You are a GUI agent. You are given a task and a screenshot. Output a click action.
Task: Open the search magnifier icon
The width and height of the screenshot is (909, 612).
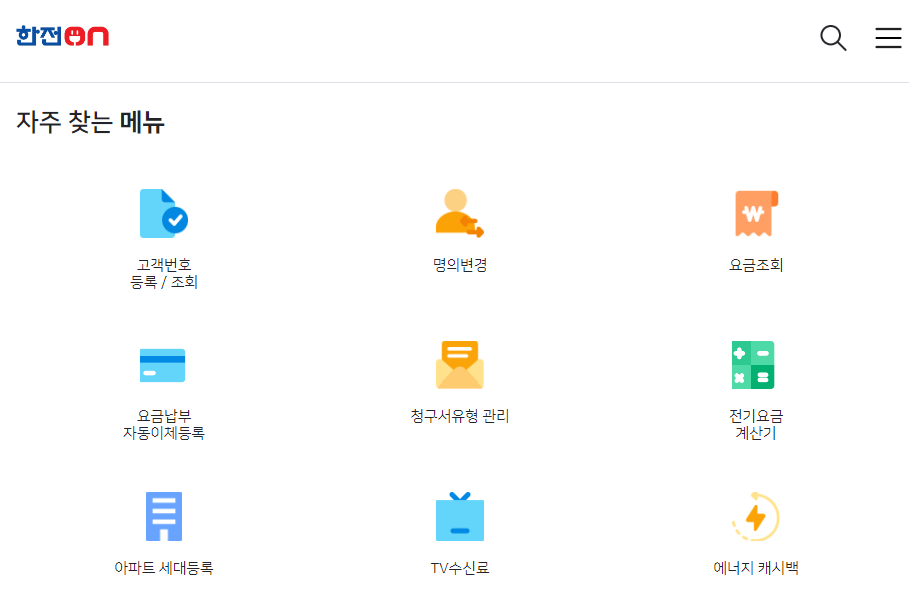[833, 38]
